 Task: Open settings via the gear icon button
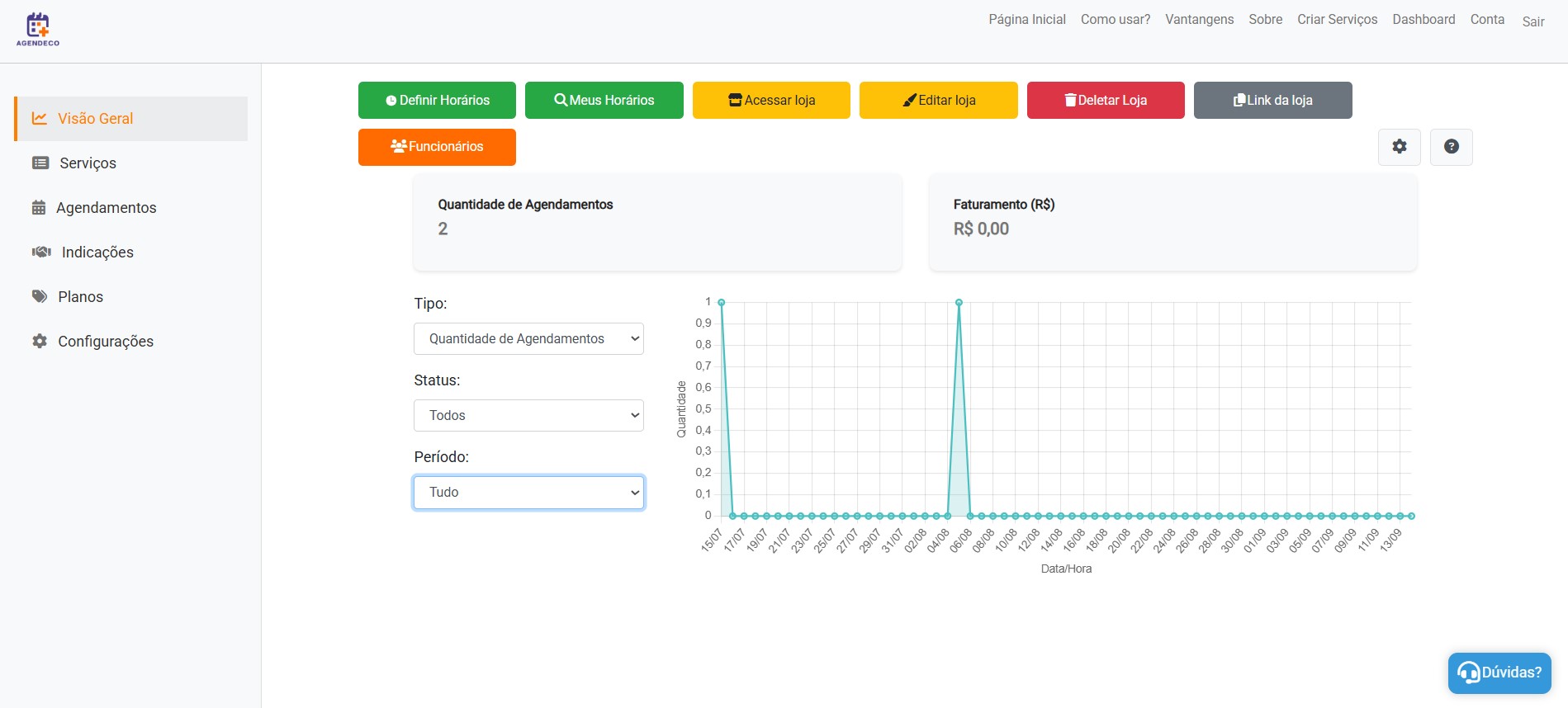1399,147
